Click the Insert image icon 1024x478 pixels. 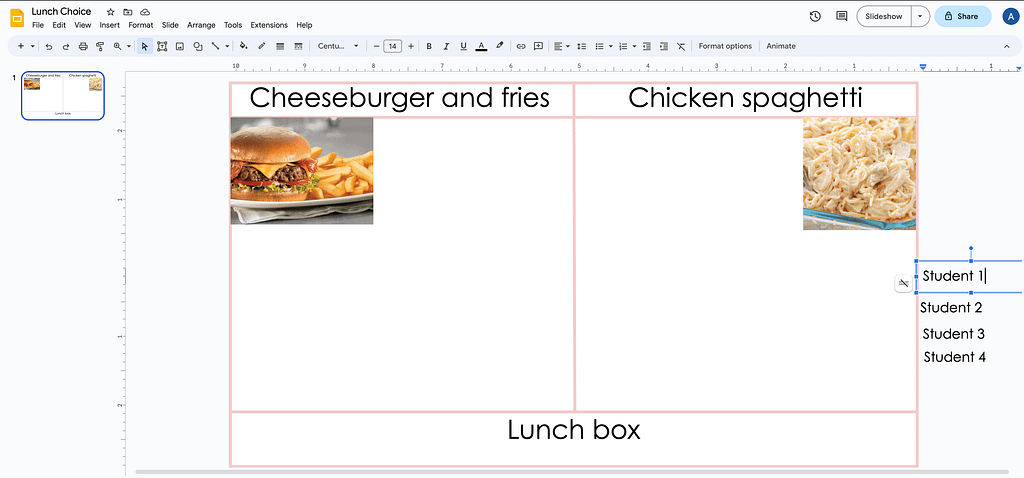pyautogui.click(x=180, y=46)
